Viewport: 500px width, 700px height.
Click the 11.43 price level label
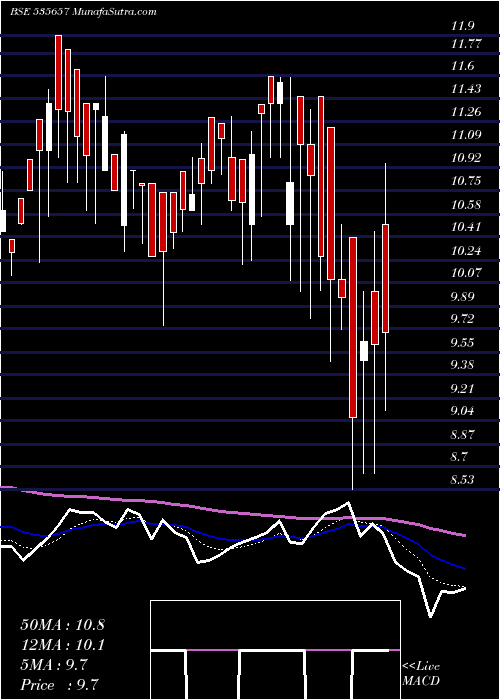tap(466, 89)
